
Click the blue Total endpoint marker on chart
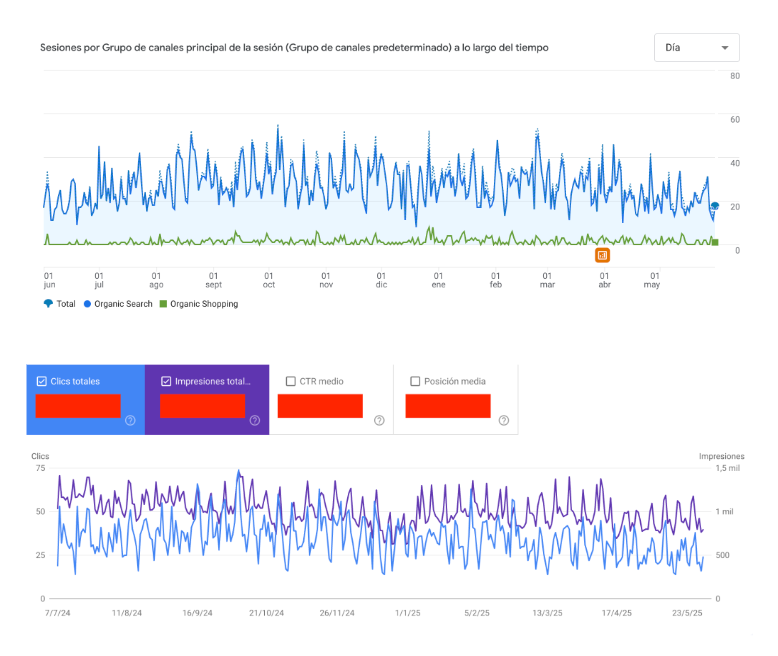(x=714, y=206)
